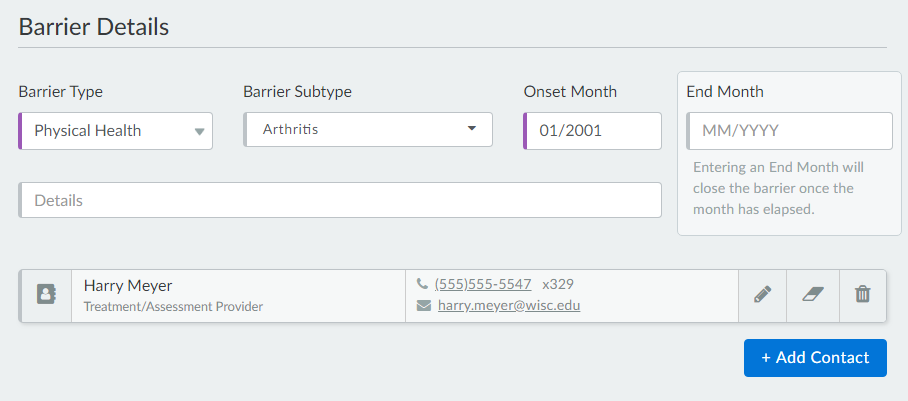Screen dimensions: 908x401
Task: Click the x329 phone extension text
Action: click(558, 284)
